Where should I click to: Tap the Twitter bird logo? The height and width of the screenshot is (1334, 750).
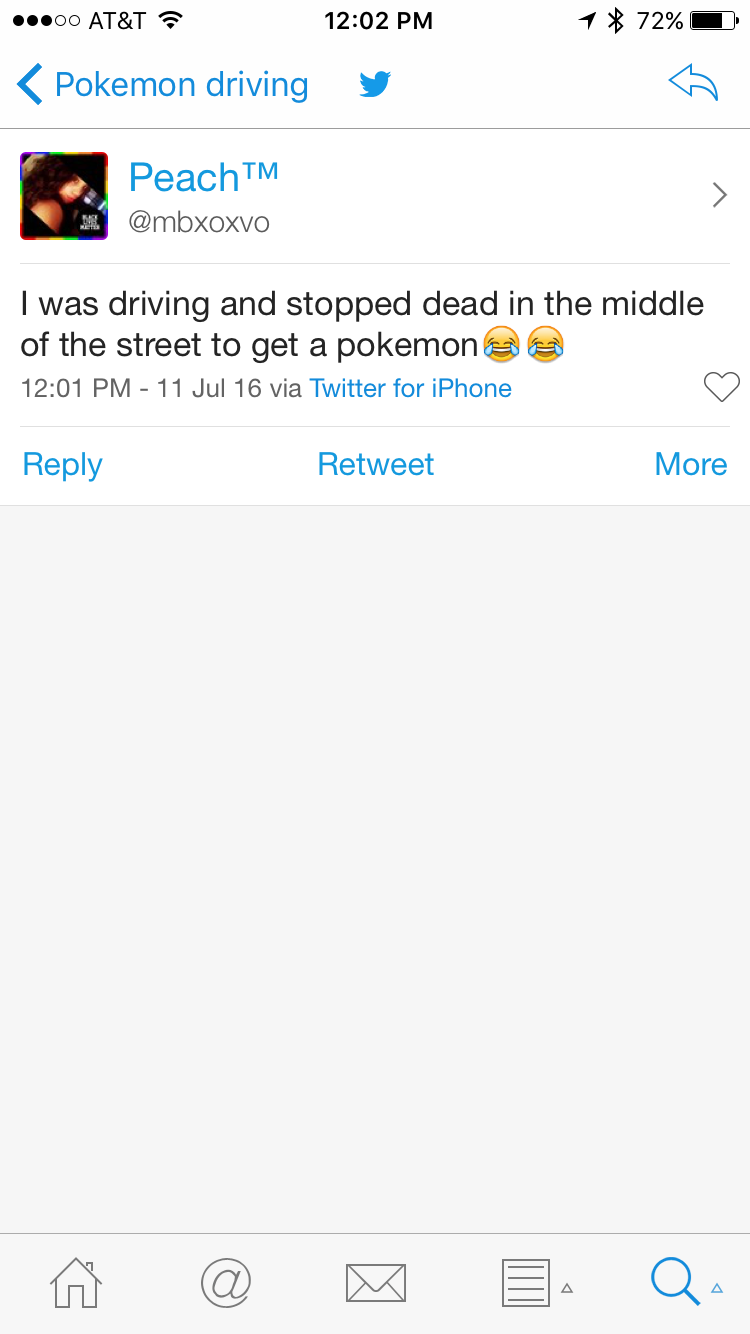tap(375, 85)
